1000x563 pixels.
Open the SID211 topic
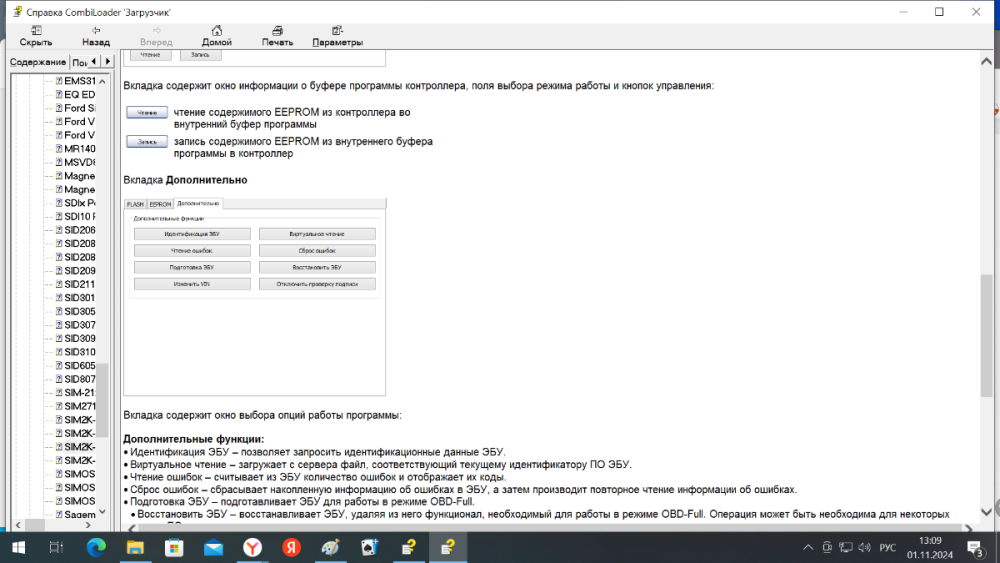click(80, 284)
